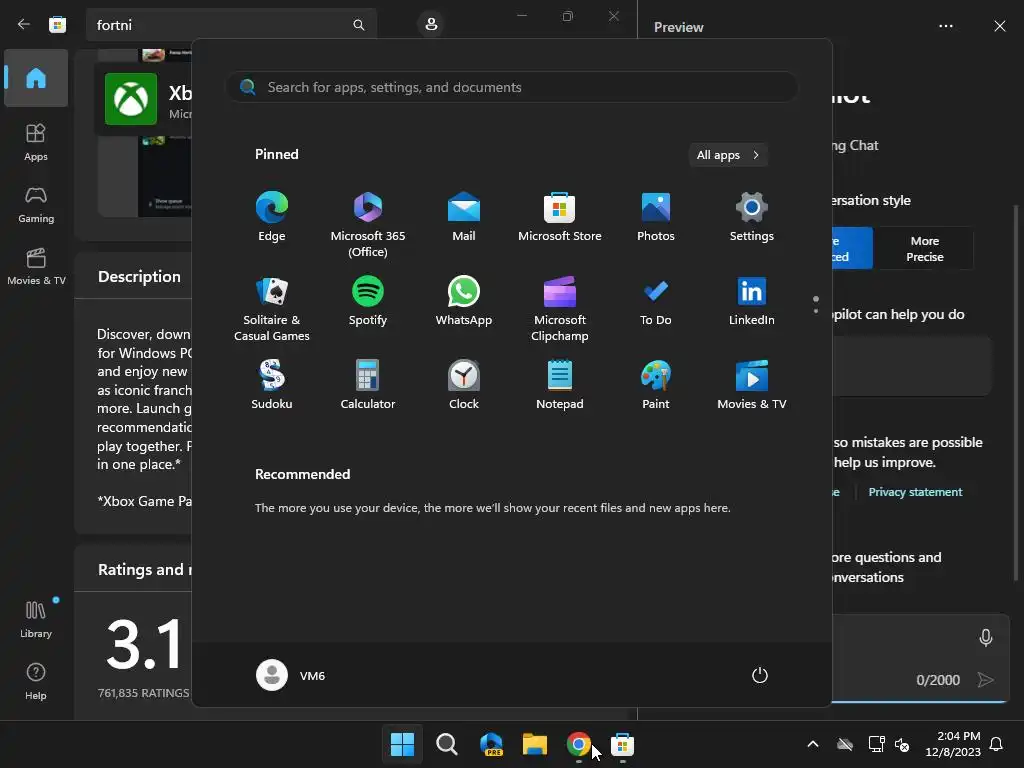Open taskbar Search
This screenshot has width=1024, height=768.
click(447, 744)
